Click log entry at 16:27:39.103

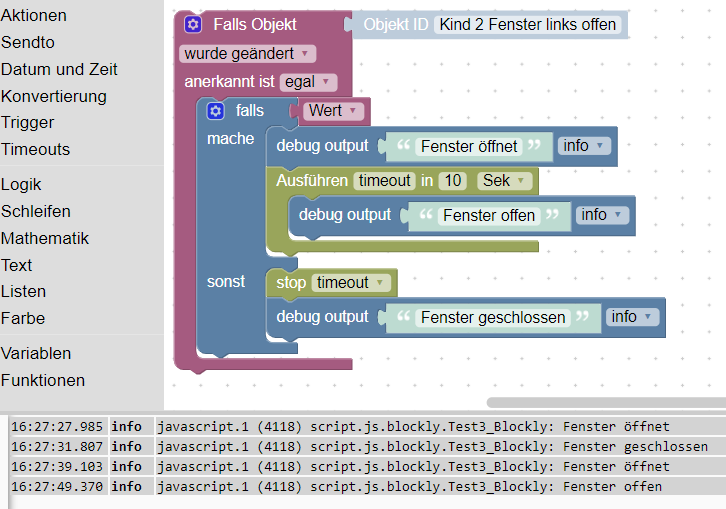click(363, 466)
